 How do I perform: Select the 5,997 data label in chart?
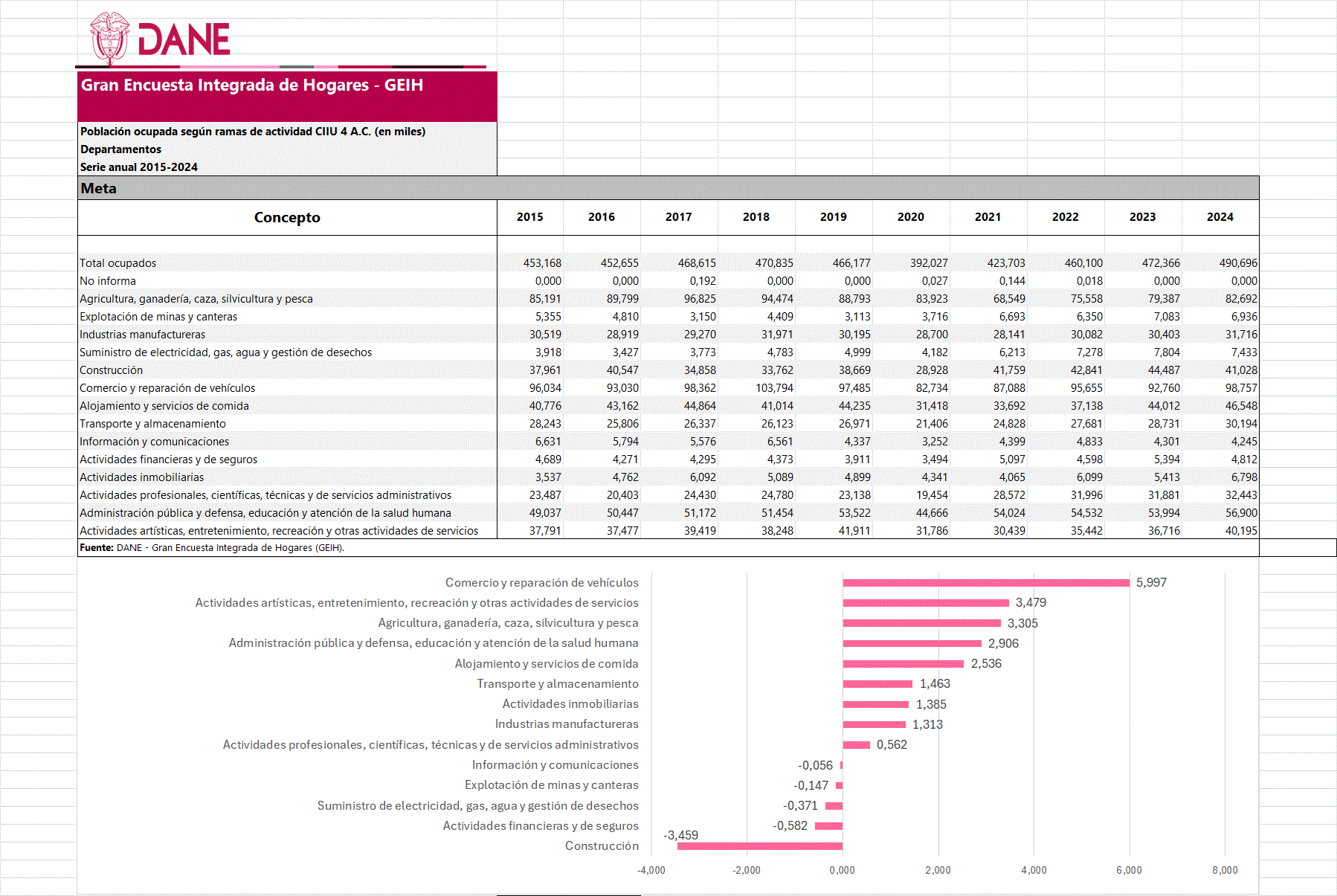coord(1151,583)
